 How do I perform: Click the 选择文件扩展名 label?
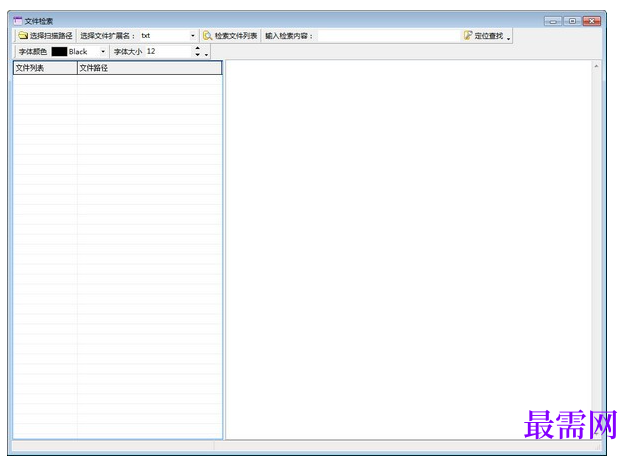click(107, 36)
